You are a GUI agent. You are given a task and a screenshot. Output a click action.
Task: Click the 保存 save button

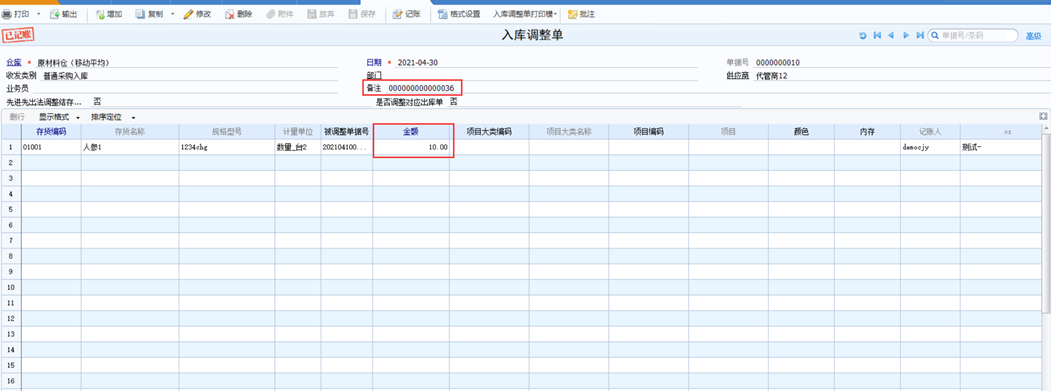pyautogui.click(x=362, y=14)
